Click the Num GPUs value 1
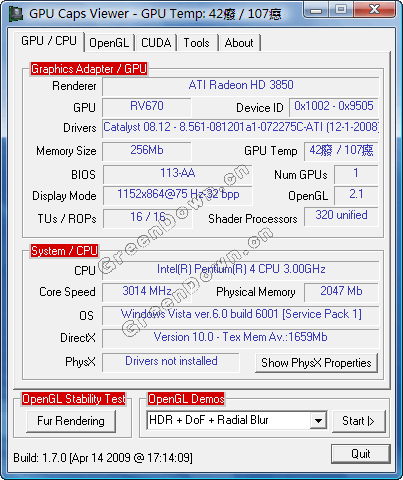This screenshot has width=403, height=480. [x=356, y=174]
